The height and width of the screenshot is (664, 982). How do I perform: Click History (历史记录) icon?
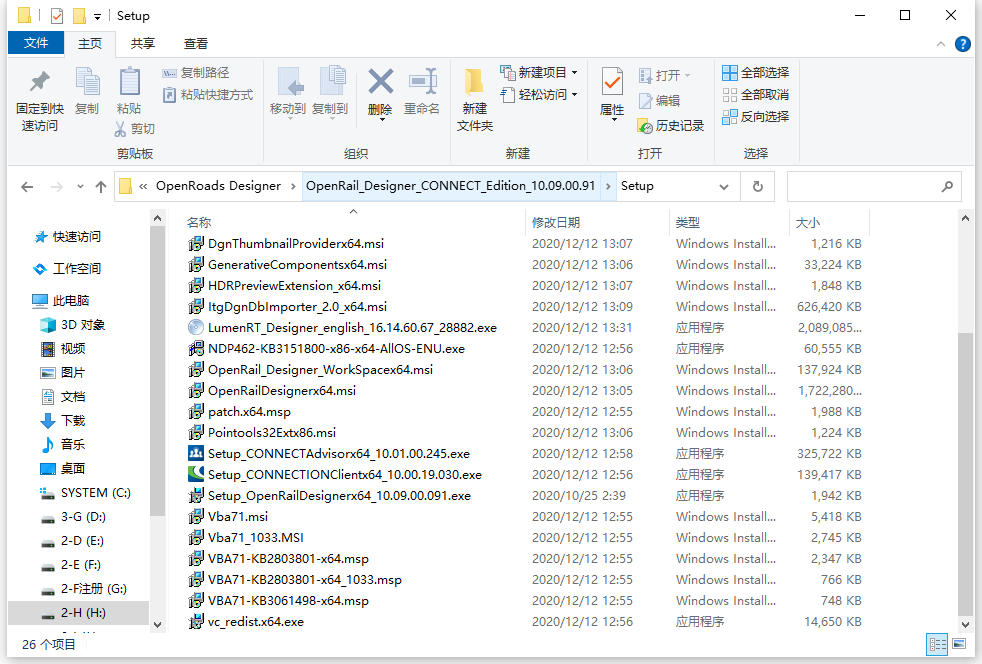[645, 126]
